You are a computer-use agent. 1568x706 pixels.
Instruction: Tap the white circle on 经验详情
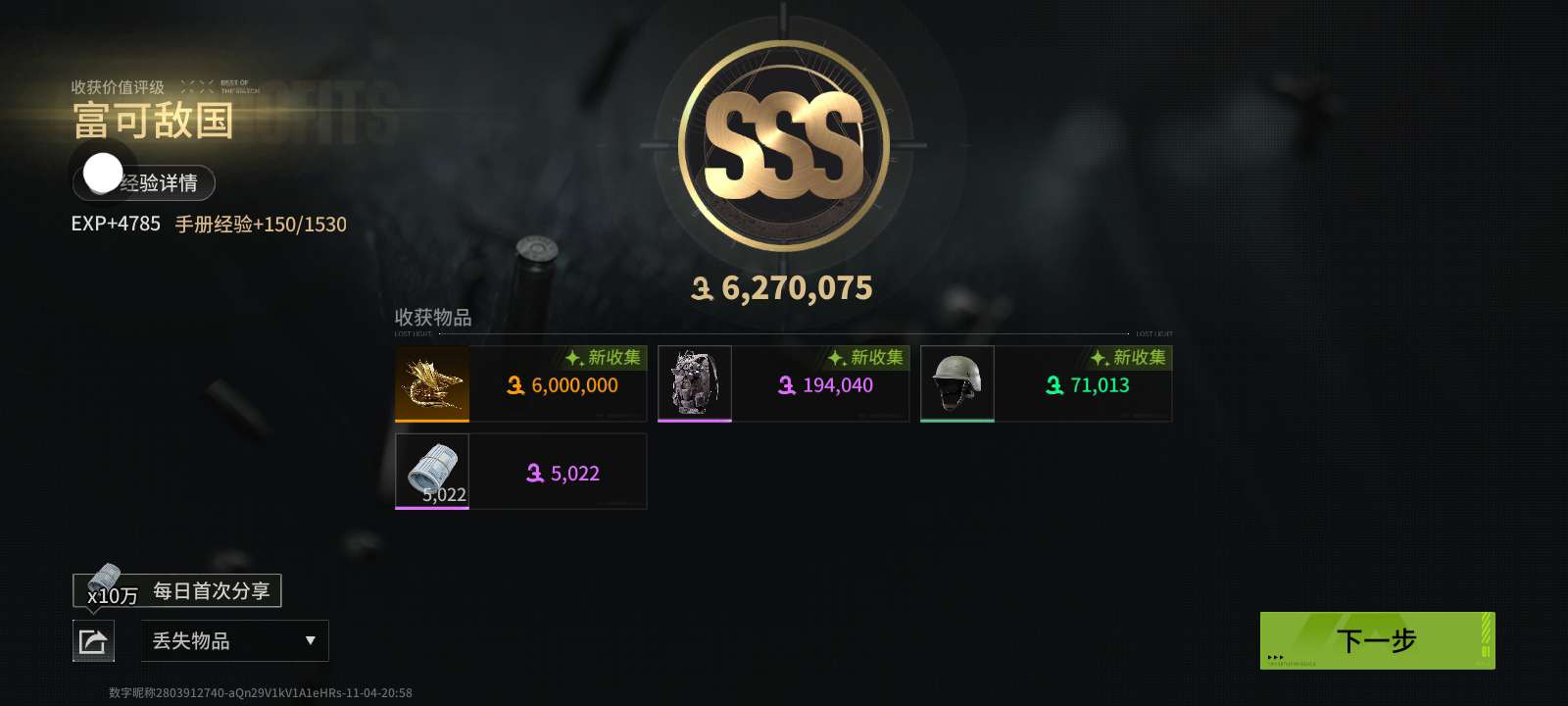click(x=103, y=174)
